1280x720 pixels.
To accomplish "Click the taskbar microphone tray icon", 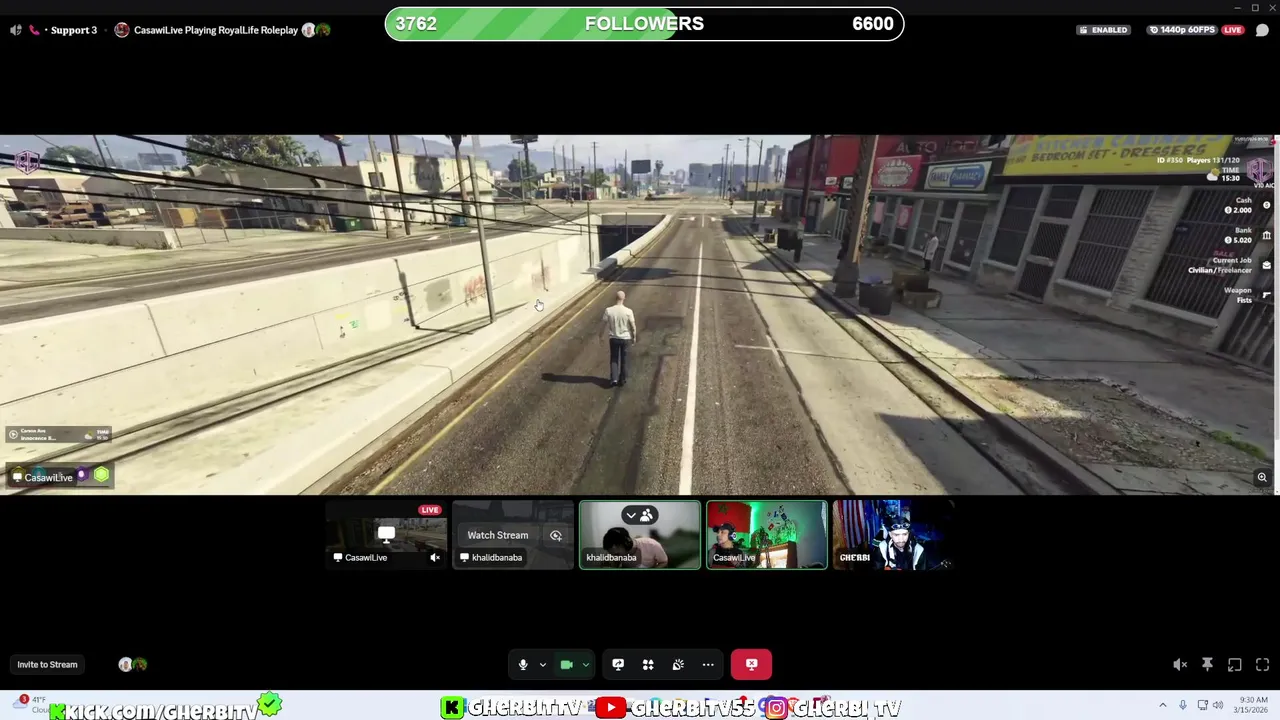I will 1182,705.
